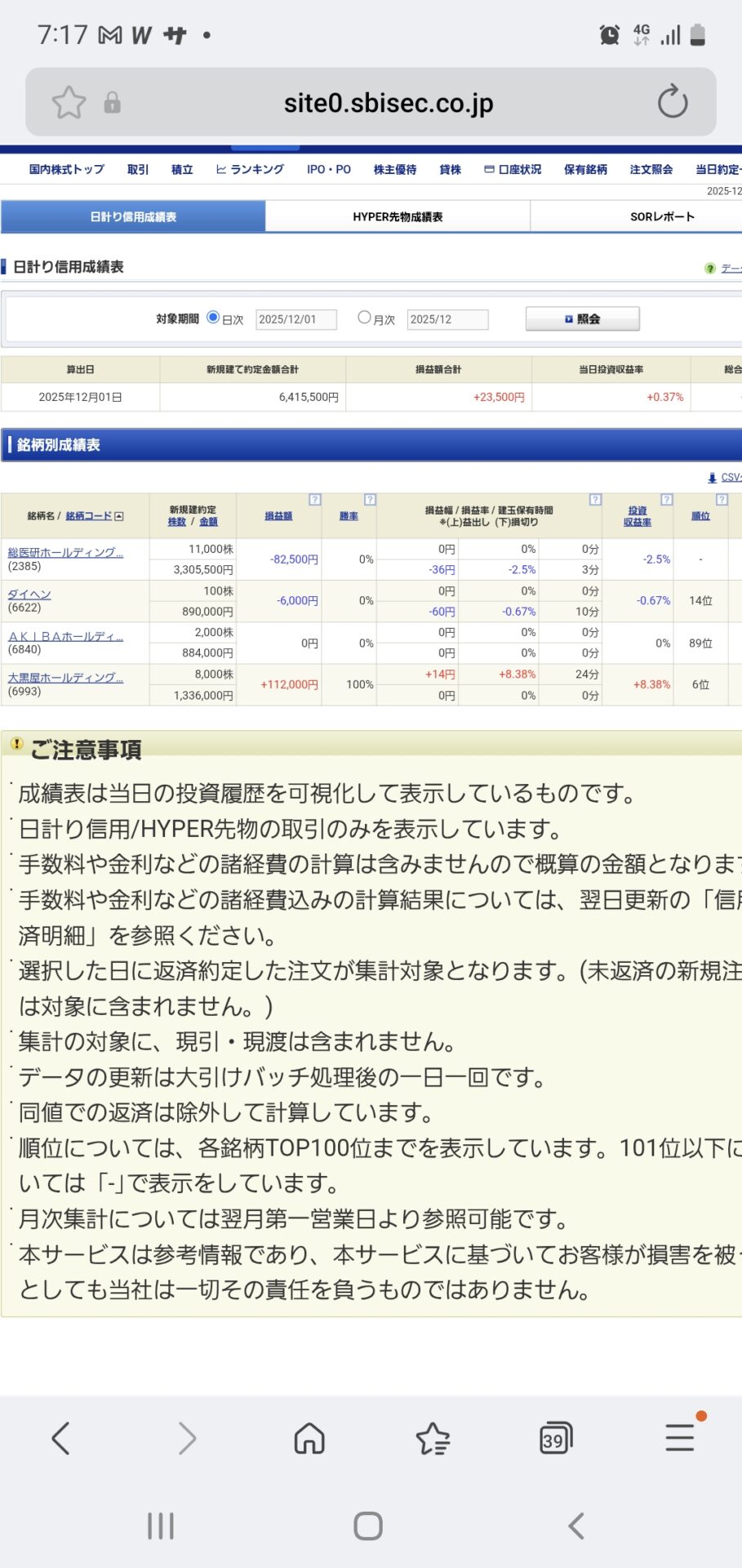Screen dimensions: 742x1568
Task: Sort by 銘柄コード column header
Action: pyautogui.click(x=89, y=516)
